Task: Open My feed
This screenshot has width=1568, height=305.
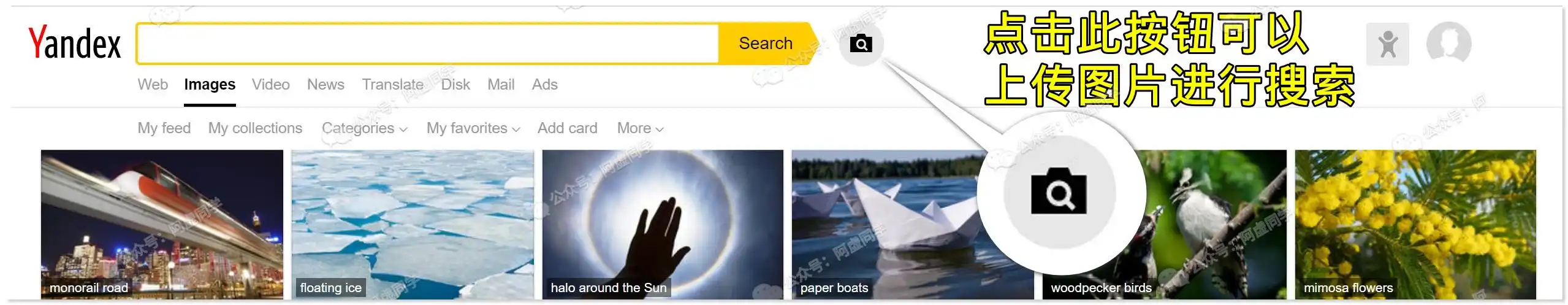Action: coord(164,128)
